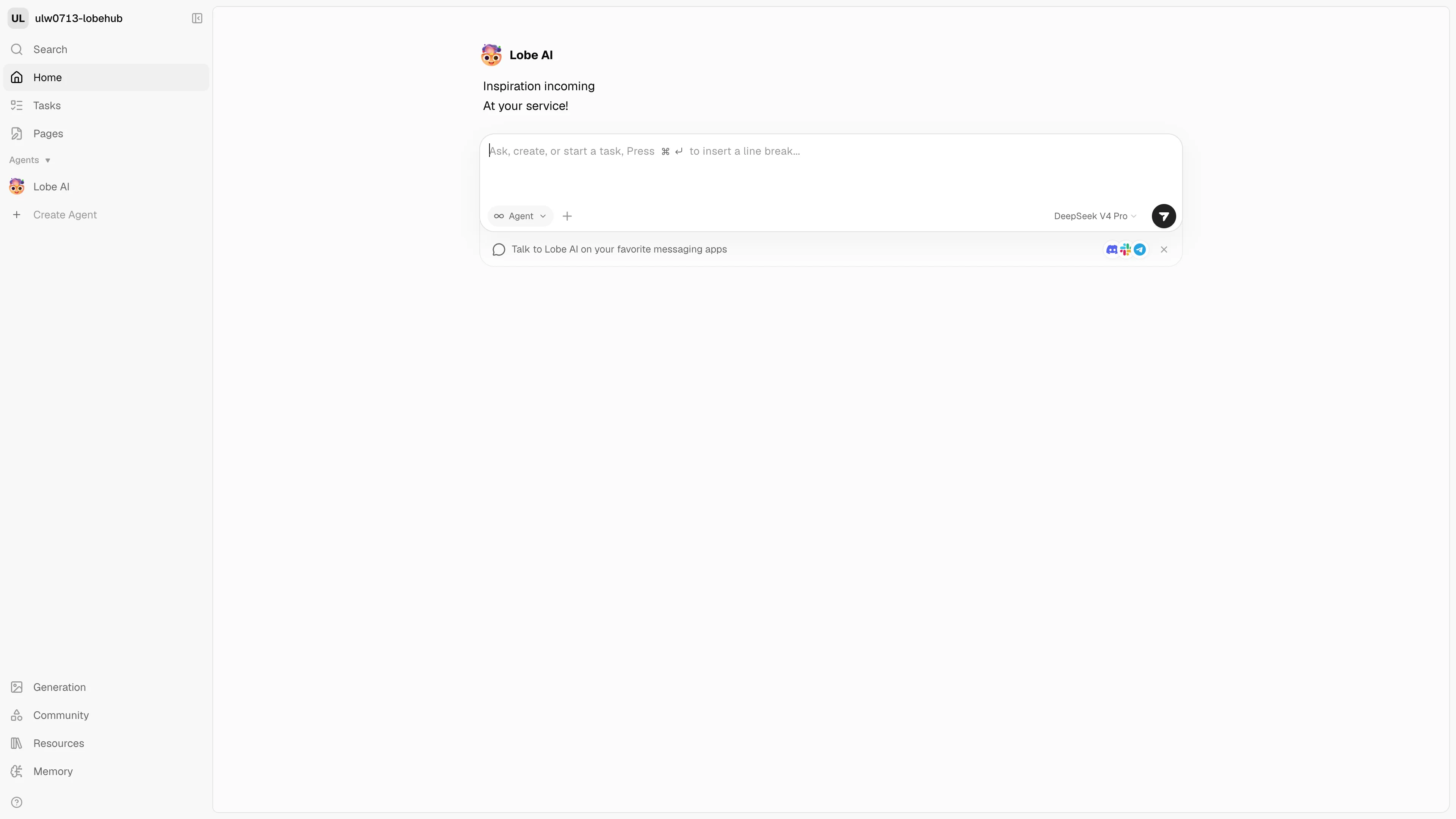Screen dimensions: 1456x819
Task: Focus the chat message input field
Action: click(x=831, y=167)
